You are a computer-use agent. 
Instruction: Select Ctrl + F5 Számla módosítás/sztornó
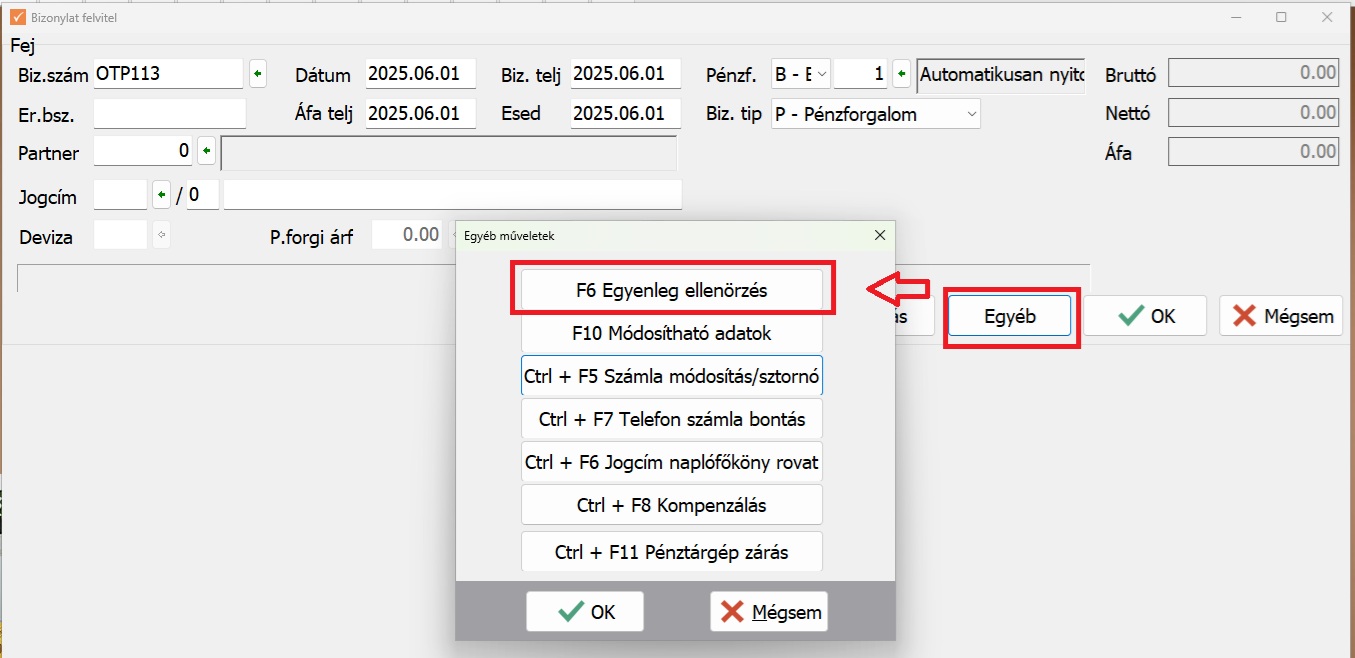(671, 377)
